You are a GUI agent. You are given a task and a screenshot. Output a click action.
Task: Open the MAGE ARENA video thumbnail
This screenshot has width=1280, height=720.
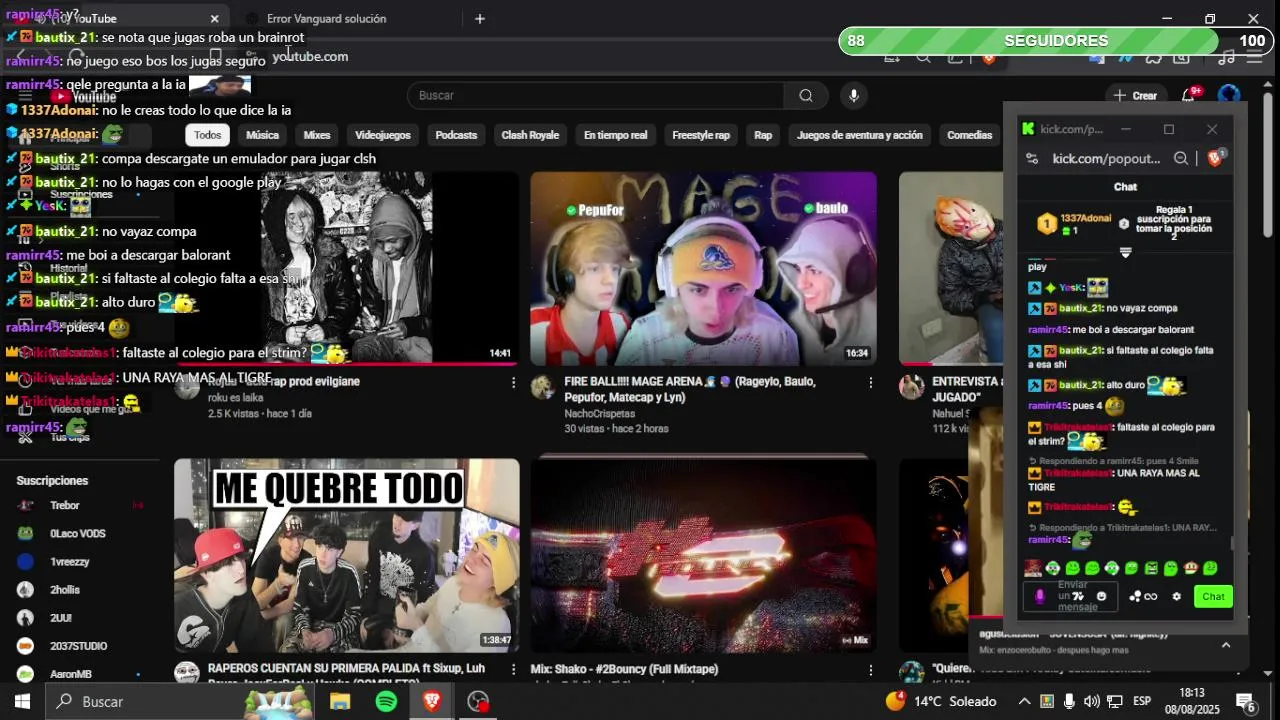pos(703,268)
